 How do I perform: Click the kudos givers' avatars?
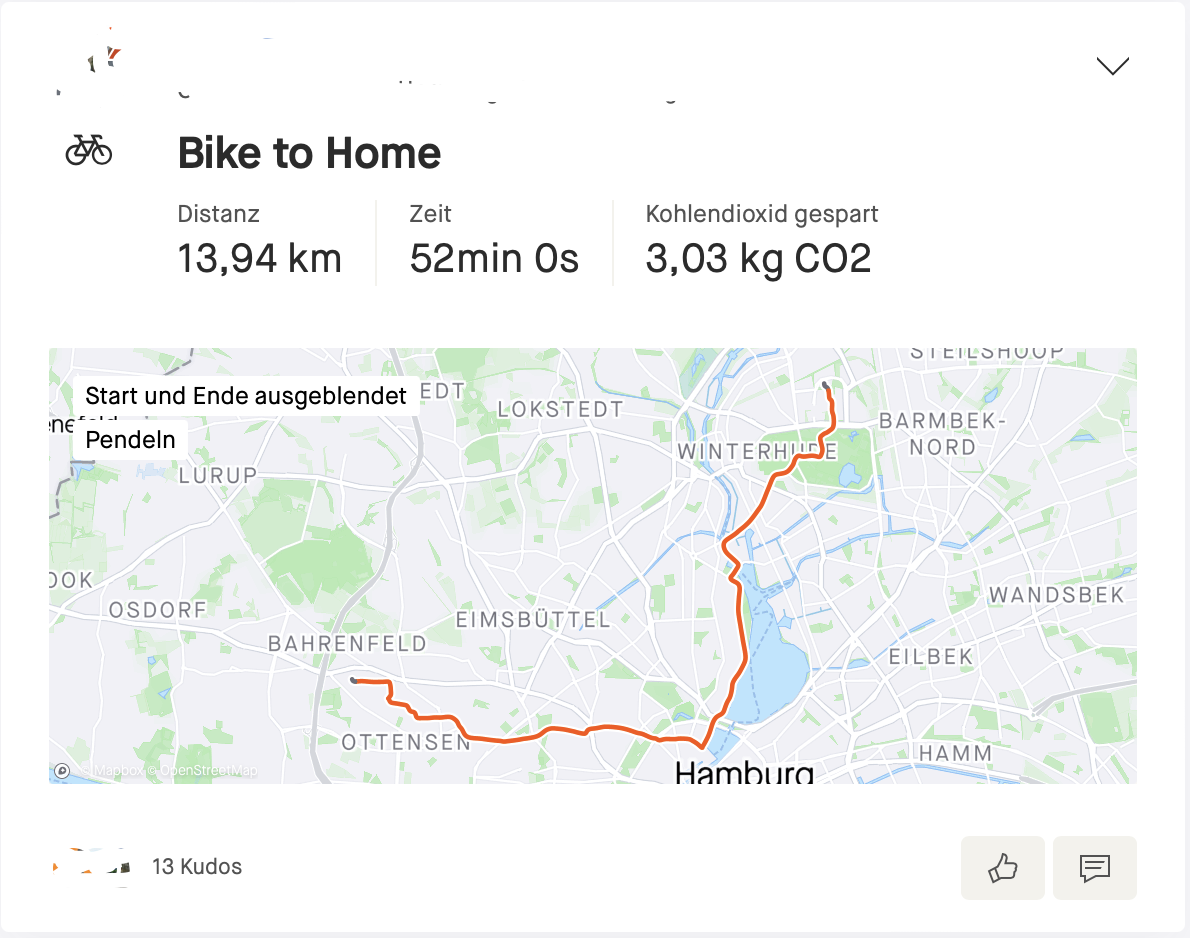(92, 866)
